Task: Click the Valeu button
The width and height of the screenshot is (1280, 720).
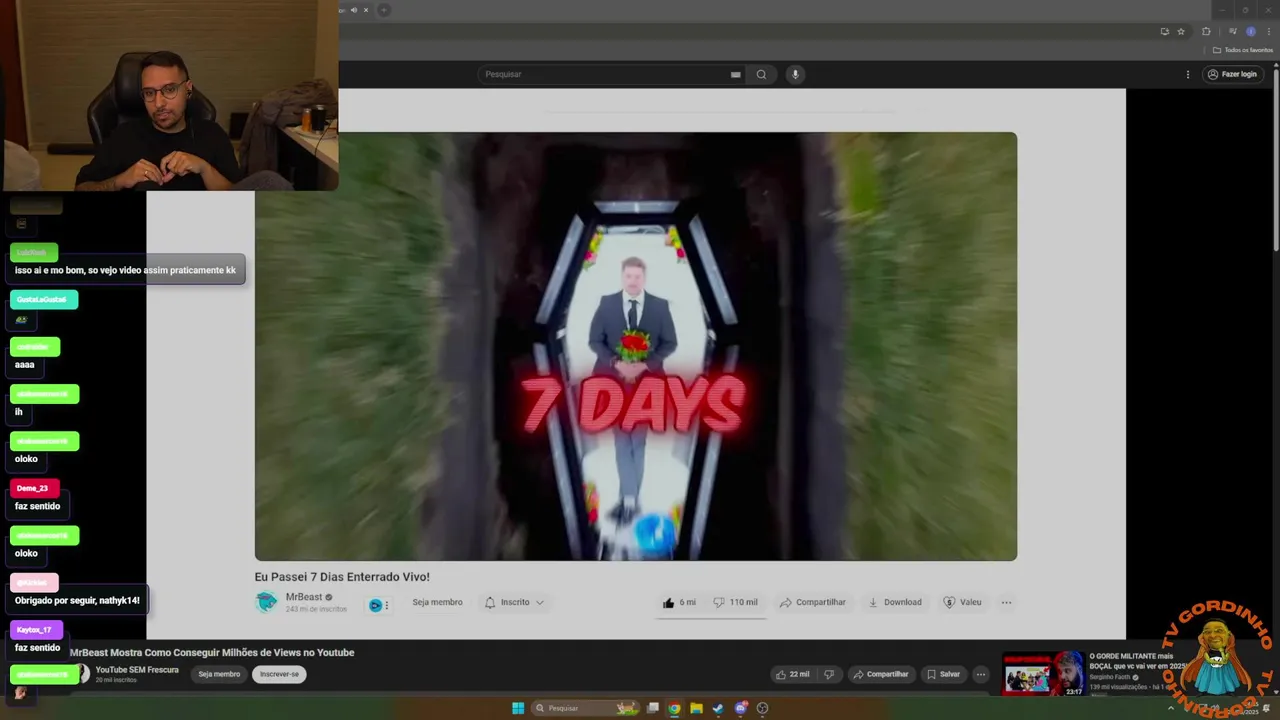Action: click(962, 602)
